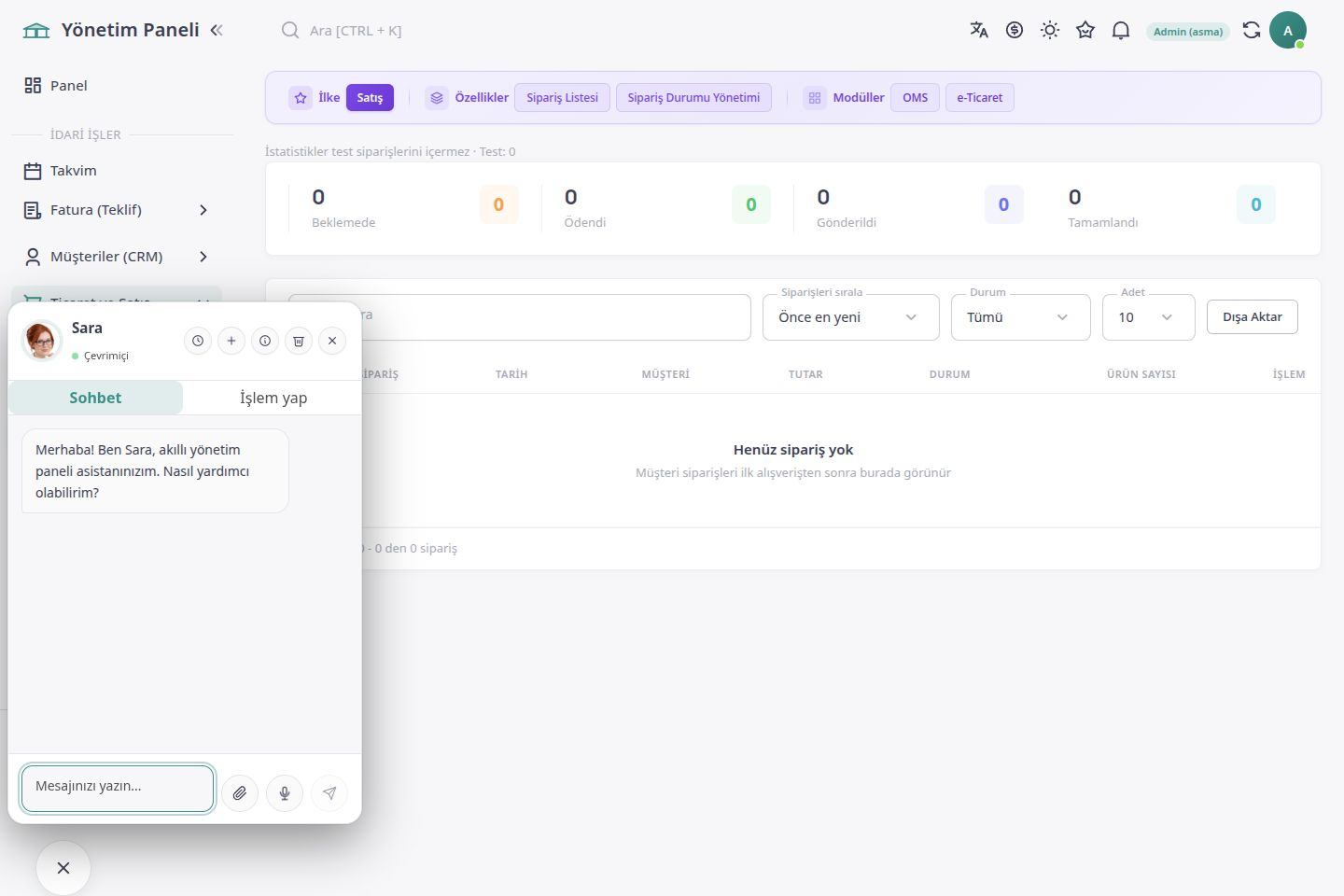
Task: Open the user avatar A menu
Action: coord(1288,30)
